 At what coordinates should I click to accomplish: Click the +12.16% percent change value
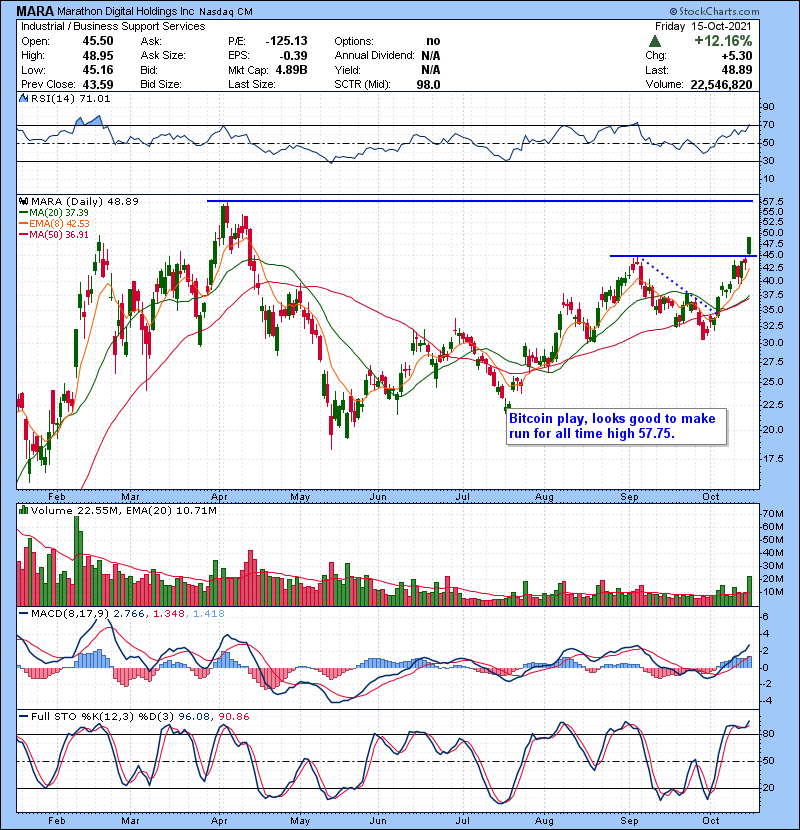[x=723, y=41]
